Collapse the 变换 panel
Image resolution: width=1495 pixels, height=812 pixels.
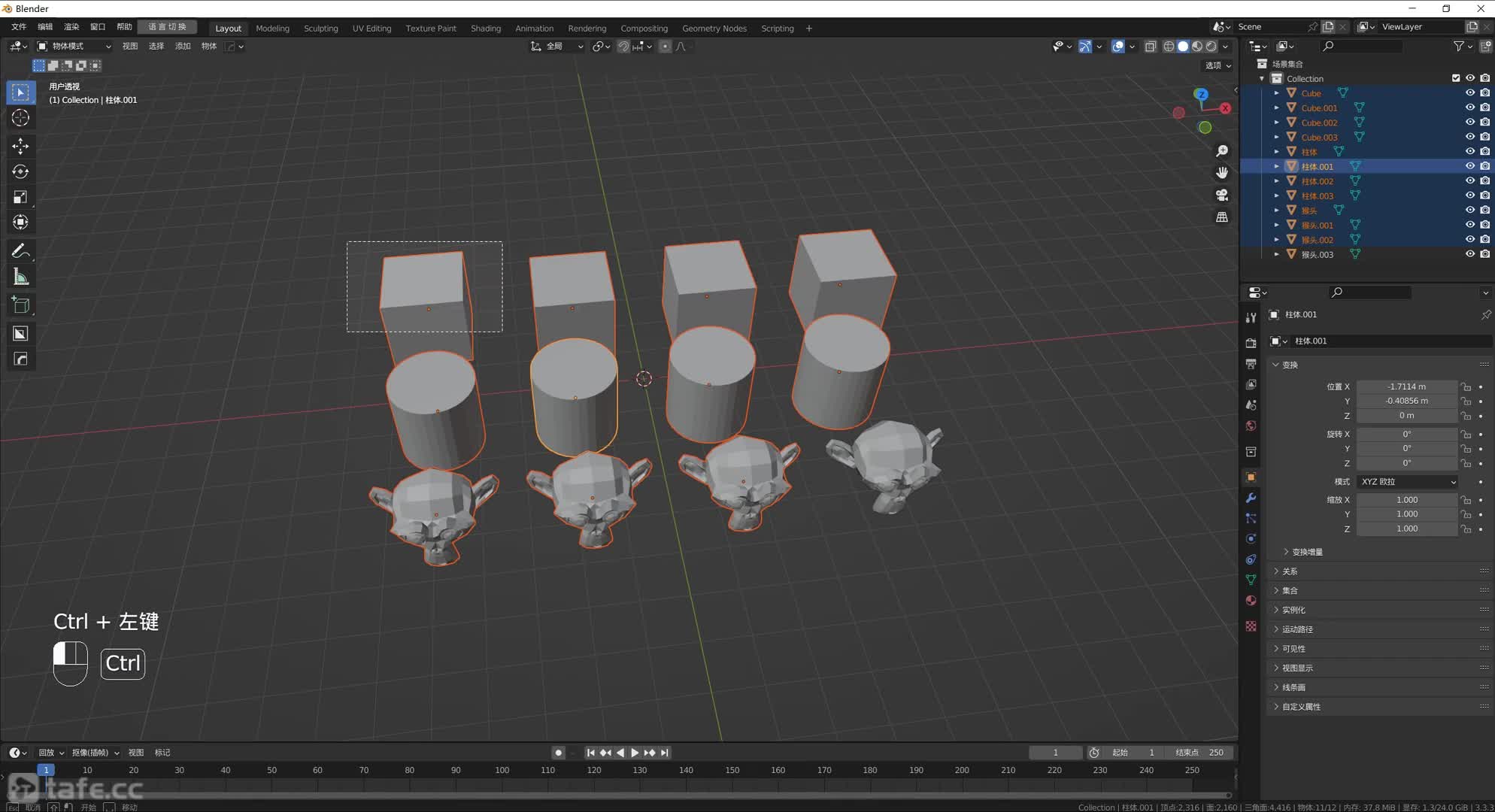(x=1290, y=365)
